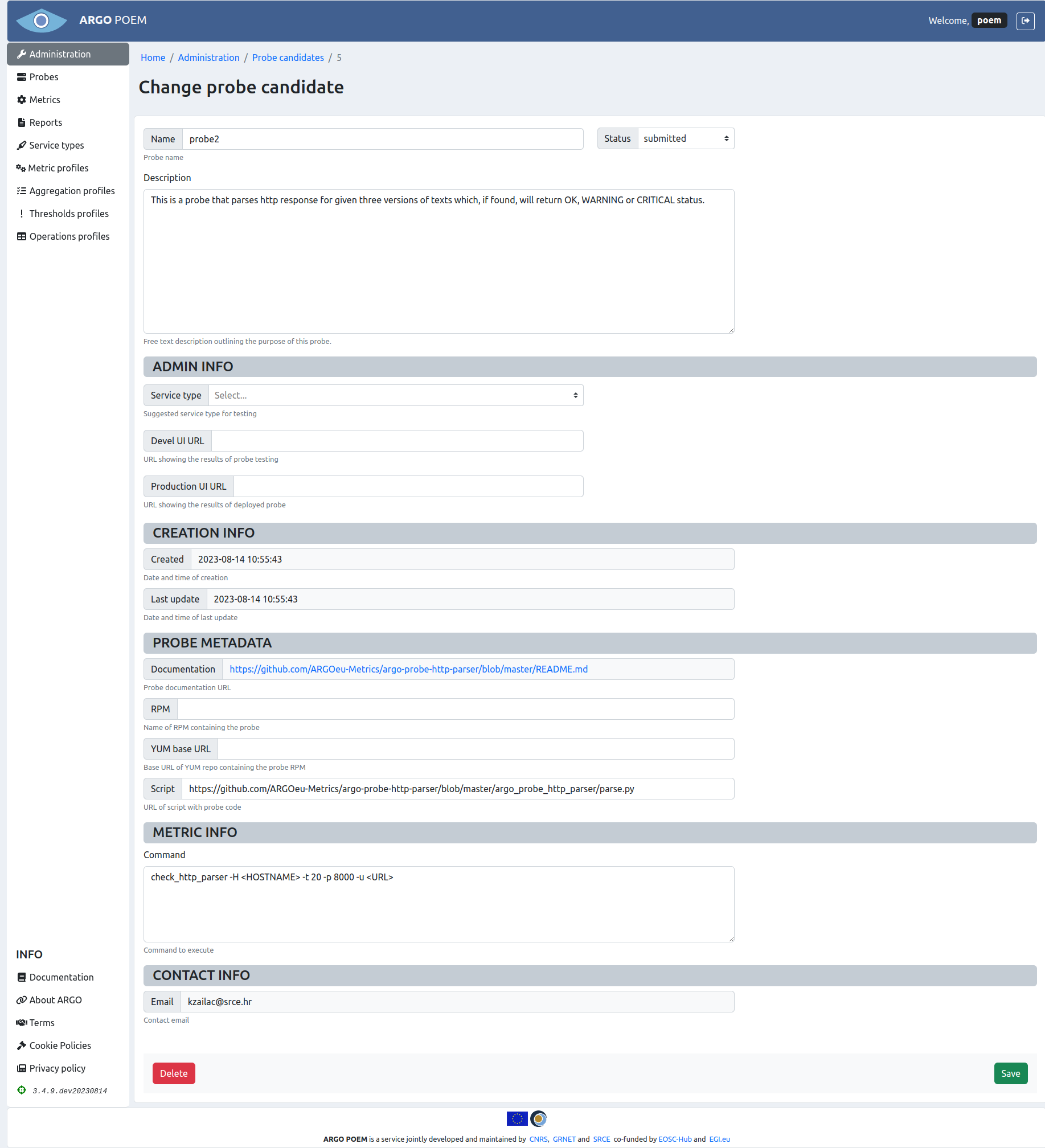
Task: Click the Reports file icon in sidebar
Action: click(22, 122)
